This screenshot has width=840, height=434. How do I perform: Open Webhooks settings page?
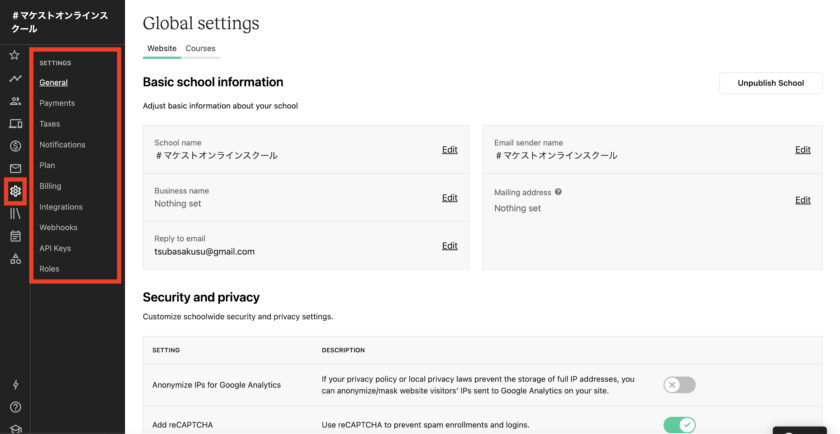(x=58, y=227)
